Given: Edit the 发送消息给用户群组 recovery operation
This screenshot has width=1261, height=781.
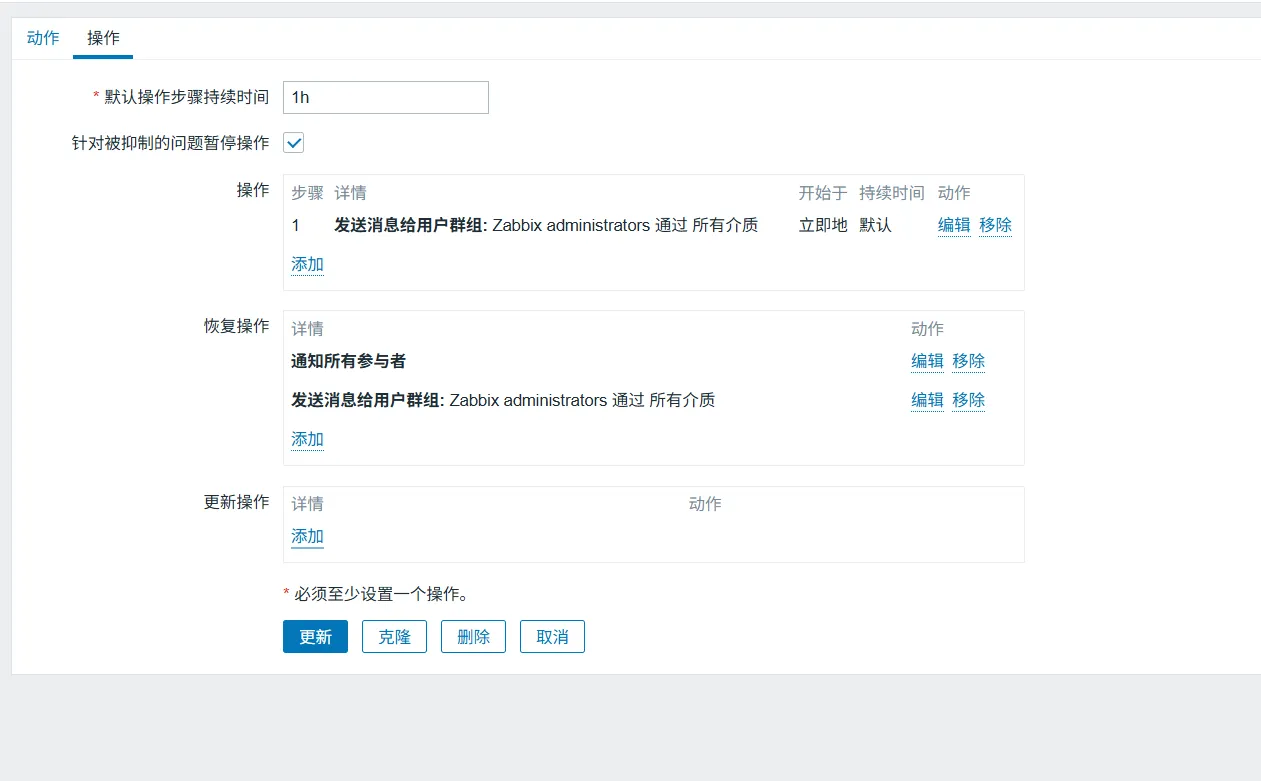Looking at the screenshot, I should (x=927, y=400).
